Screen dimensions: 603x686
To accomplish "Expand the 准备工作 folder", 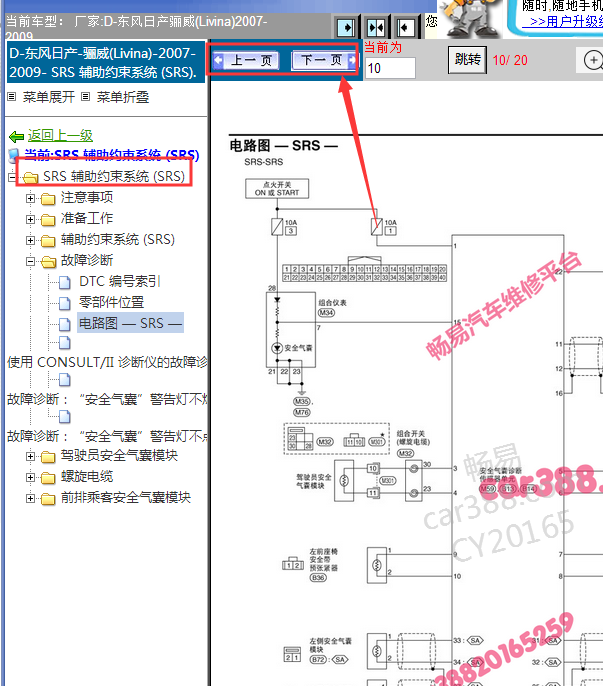I will pyautogui.click(x=30, y=219).
